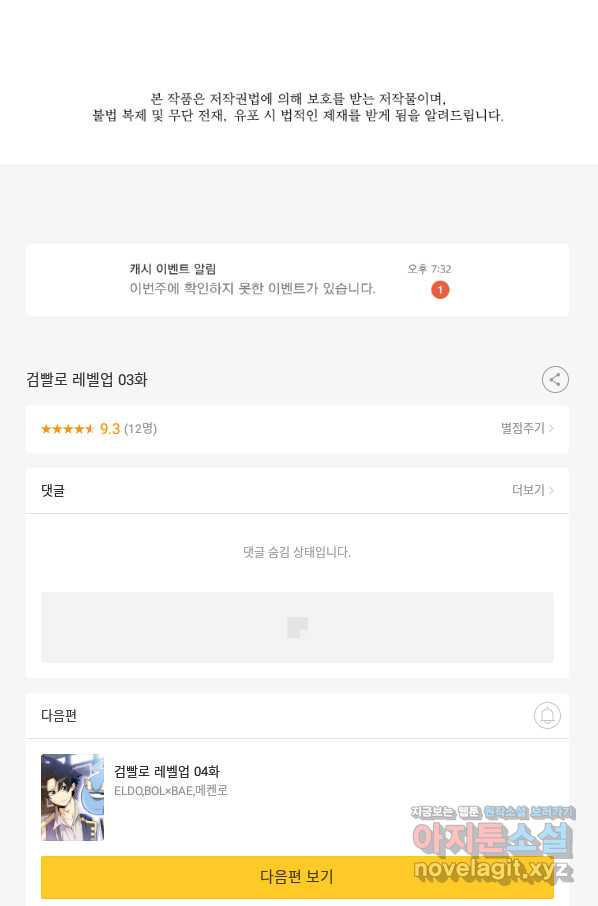
Task: Tap the share icon beside episode title
Action: 555,380
